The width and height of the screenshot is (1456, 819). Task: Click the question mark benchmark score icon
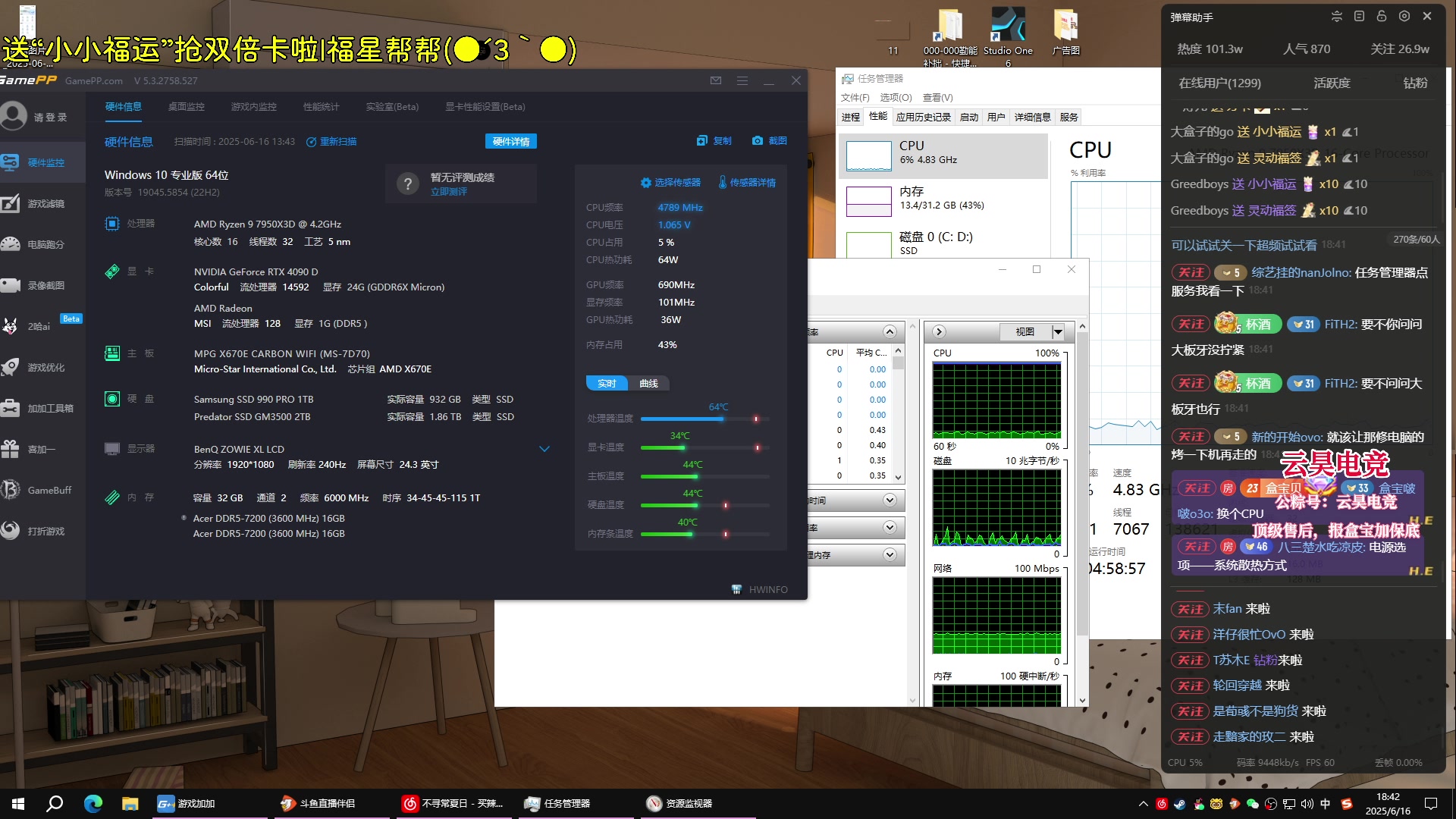click(408, 184)
